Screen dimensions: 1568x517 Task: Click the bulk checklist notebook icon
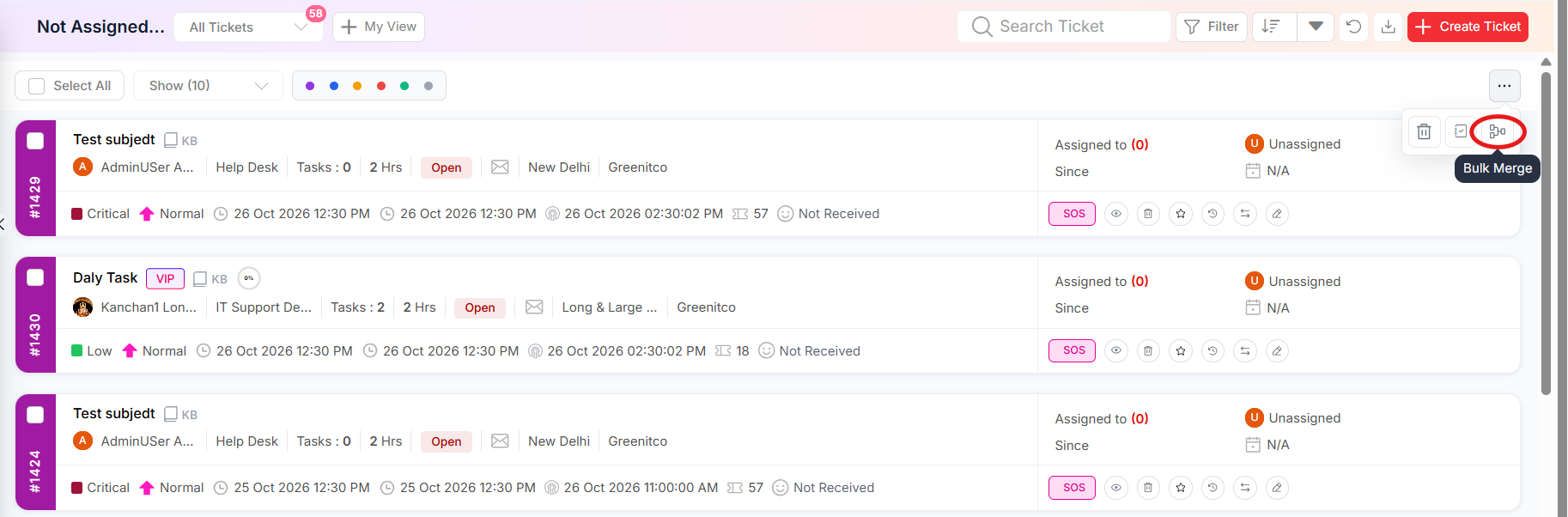point(1461,131)
